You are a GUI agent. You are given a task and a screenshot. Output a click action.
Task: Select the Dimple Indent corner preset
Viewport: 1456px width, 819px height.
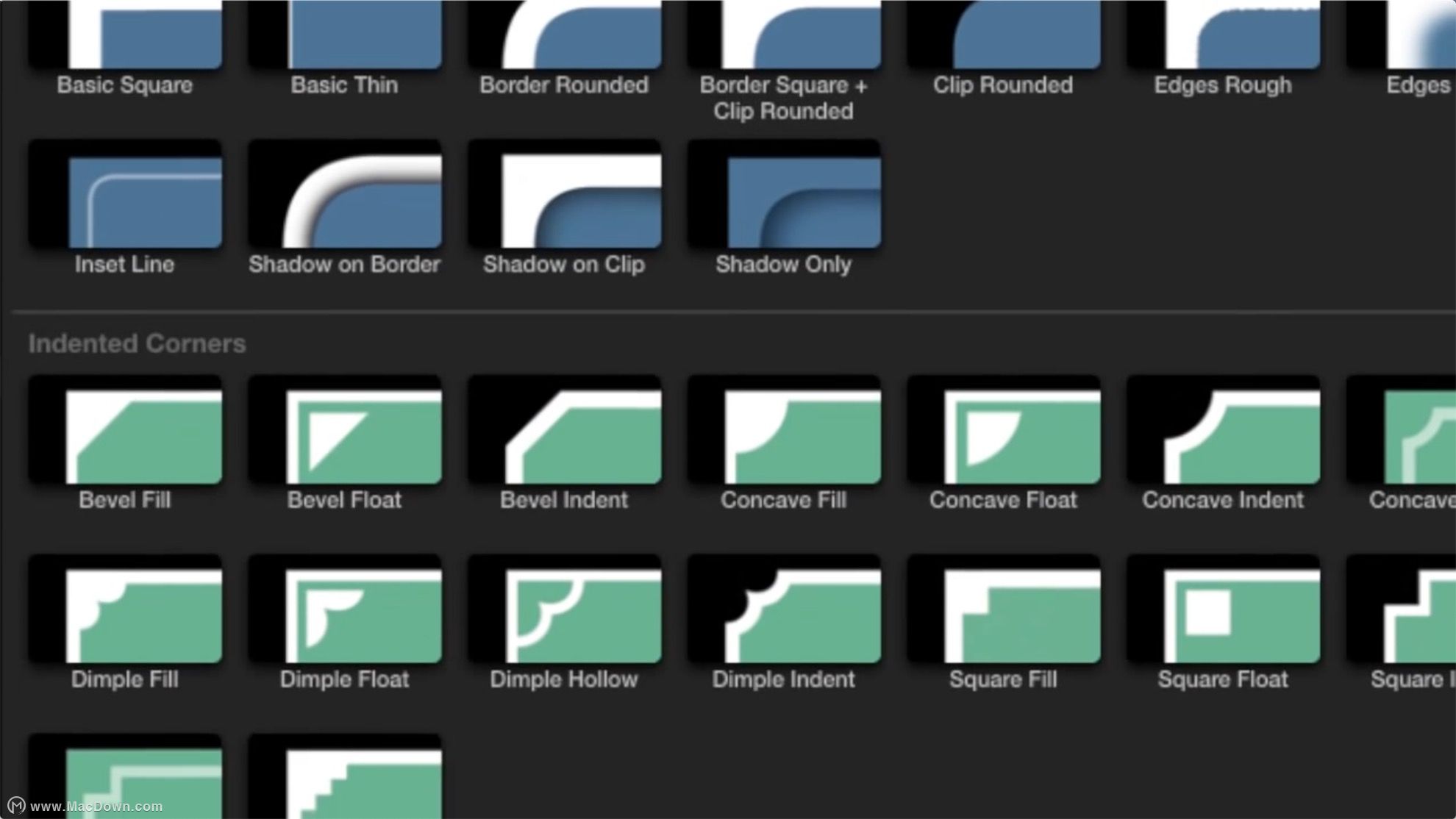784,612
